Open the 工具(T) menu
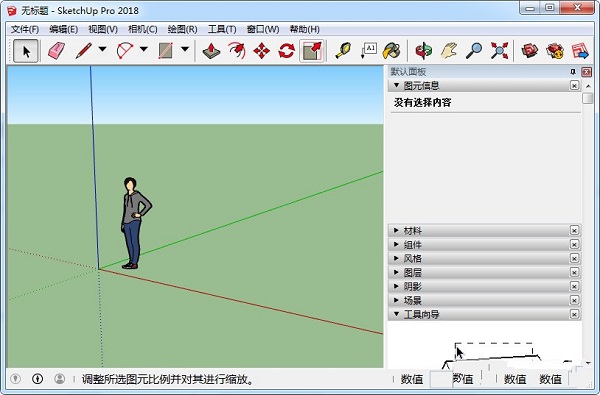This screenshot has width=600, height=395. pos(222,29)
